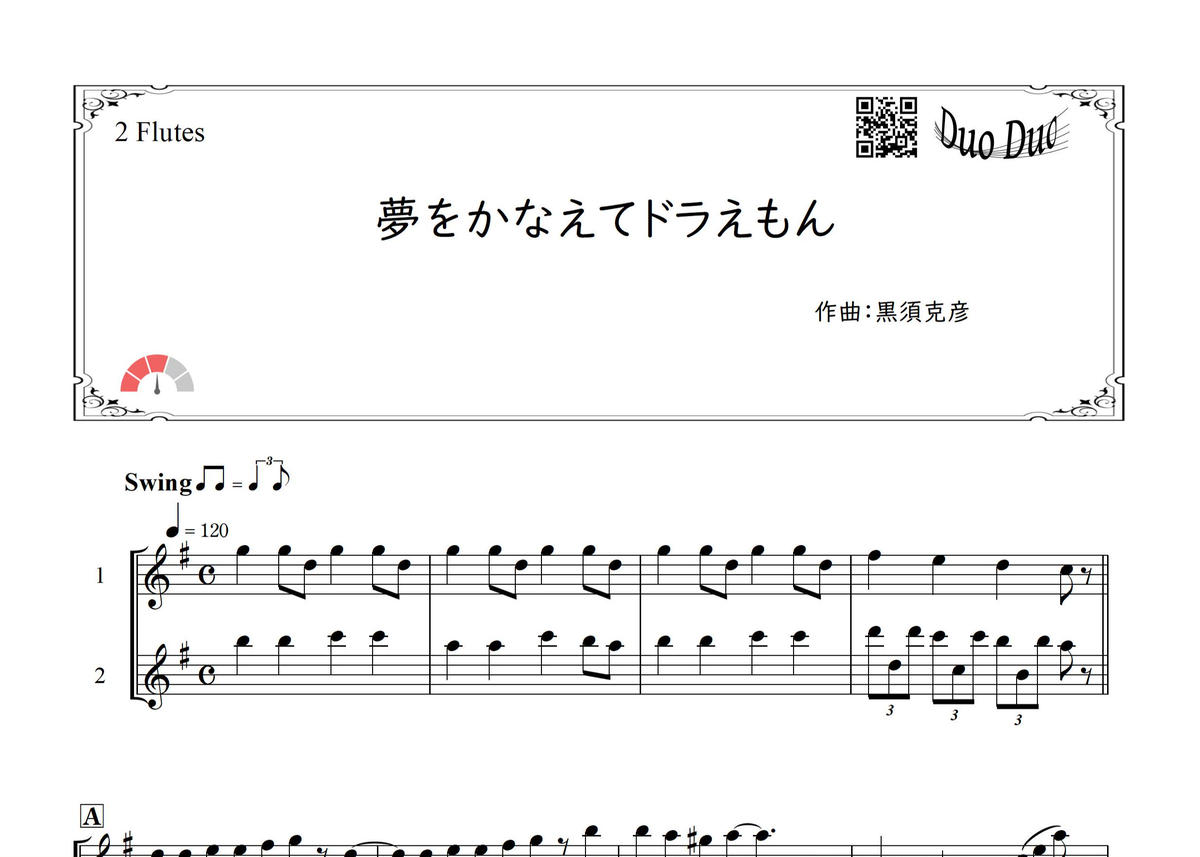
Task: Click the eighth rest ending staff 1
Action: tap(1086, 575)
